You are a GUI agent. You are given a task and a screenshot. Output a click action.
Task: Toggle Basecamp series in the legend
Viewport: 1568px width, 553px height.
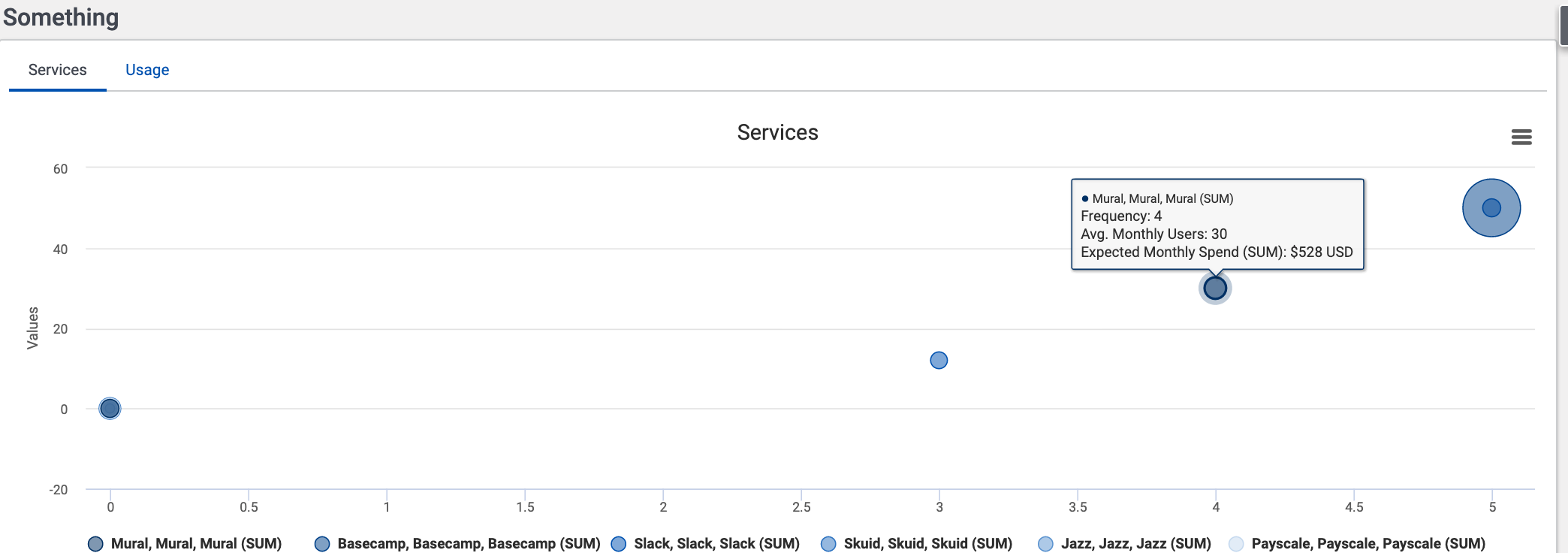[x=457, y=543]
